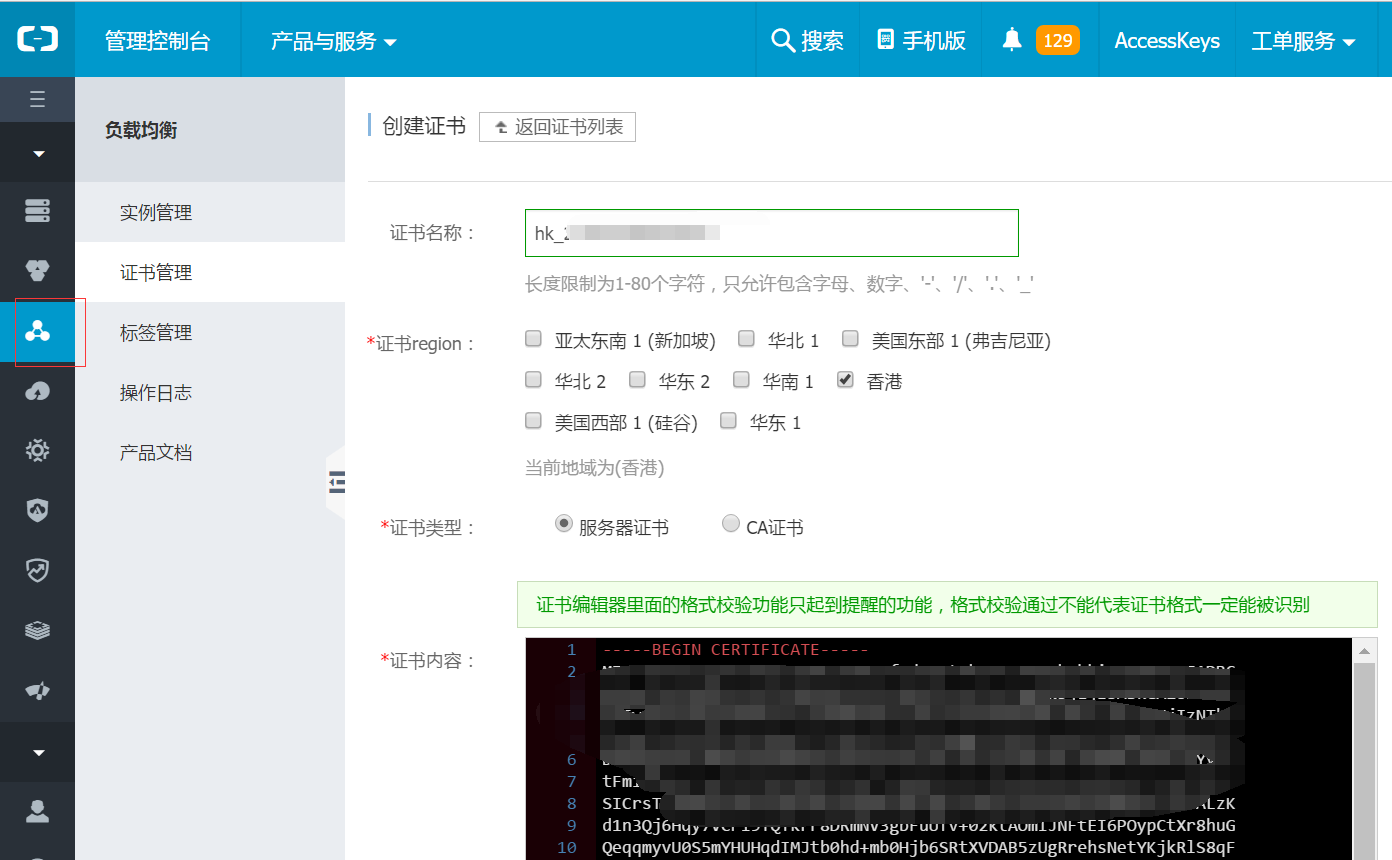Image resolution: width=1392 pixels, height=860 pixels.
Task: Collapse lower sidebar section arrow
Action: (x=38, y=752)
